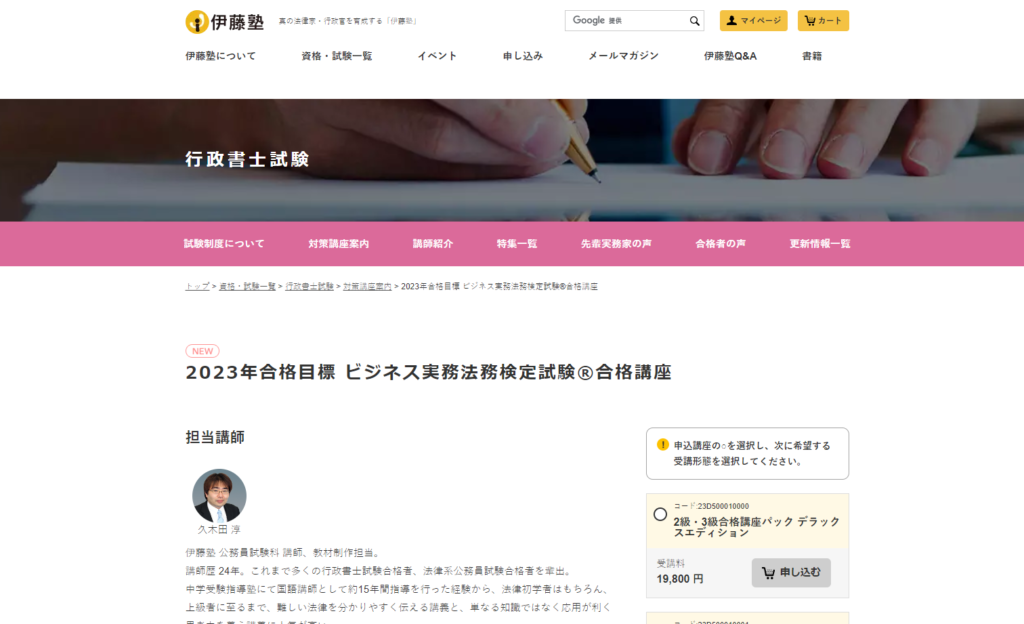Open 申し込み menu item
Image resolution: width=1024 pixels, height=624 pixels.
[522, 56]
